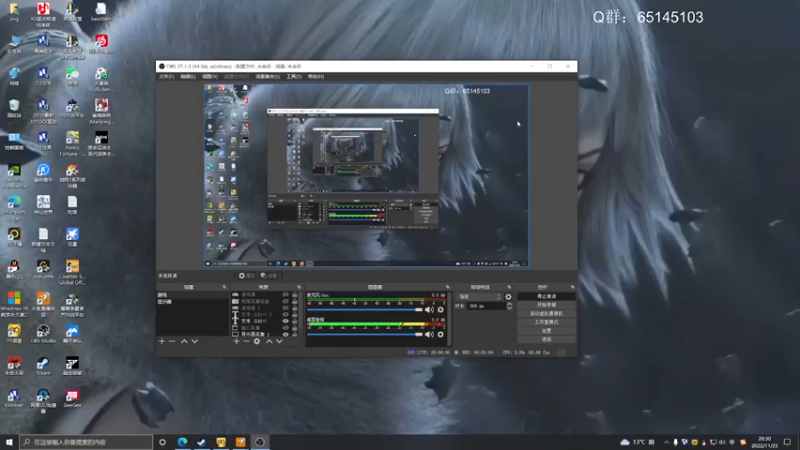Screen dimensions: 800x450
Task: Open source properties gear in sources toolbar
Action: tap(257, 341)
